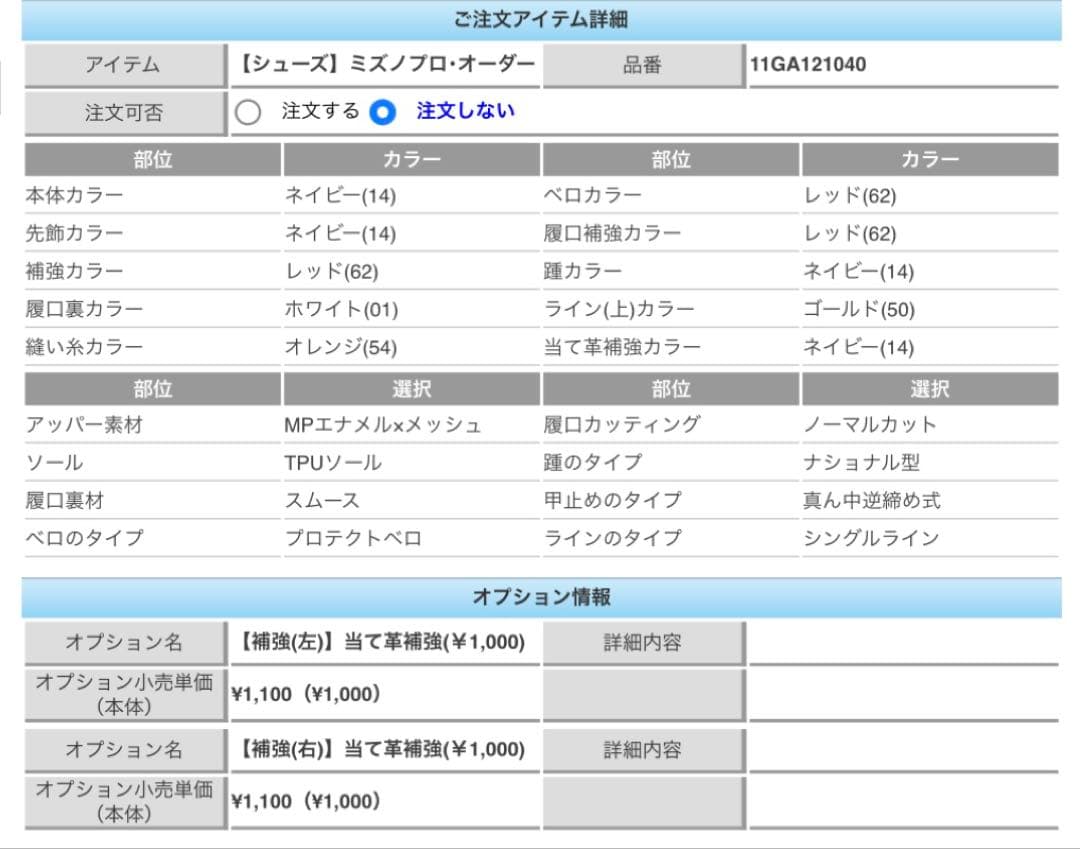The height and width of the screenshot is (849, 1080).
Task: Click the 甲止めのタイプ row label
Action: click(613, 500)
